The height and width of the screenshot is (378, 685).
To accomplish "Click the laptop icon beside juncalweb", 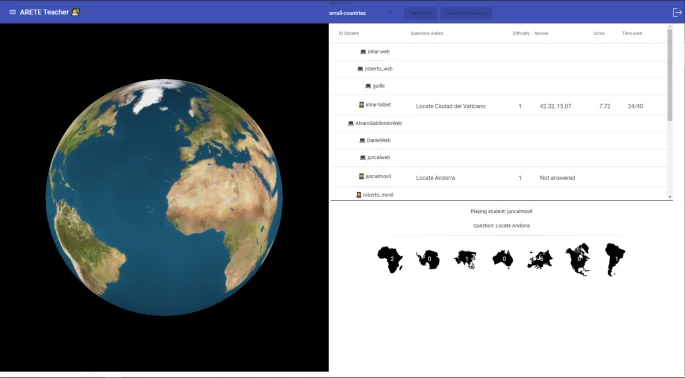I will tap(362, 157).
